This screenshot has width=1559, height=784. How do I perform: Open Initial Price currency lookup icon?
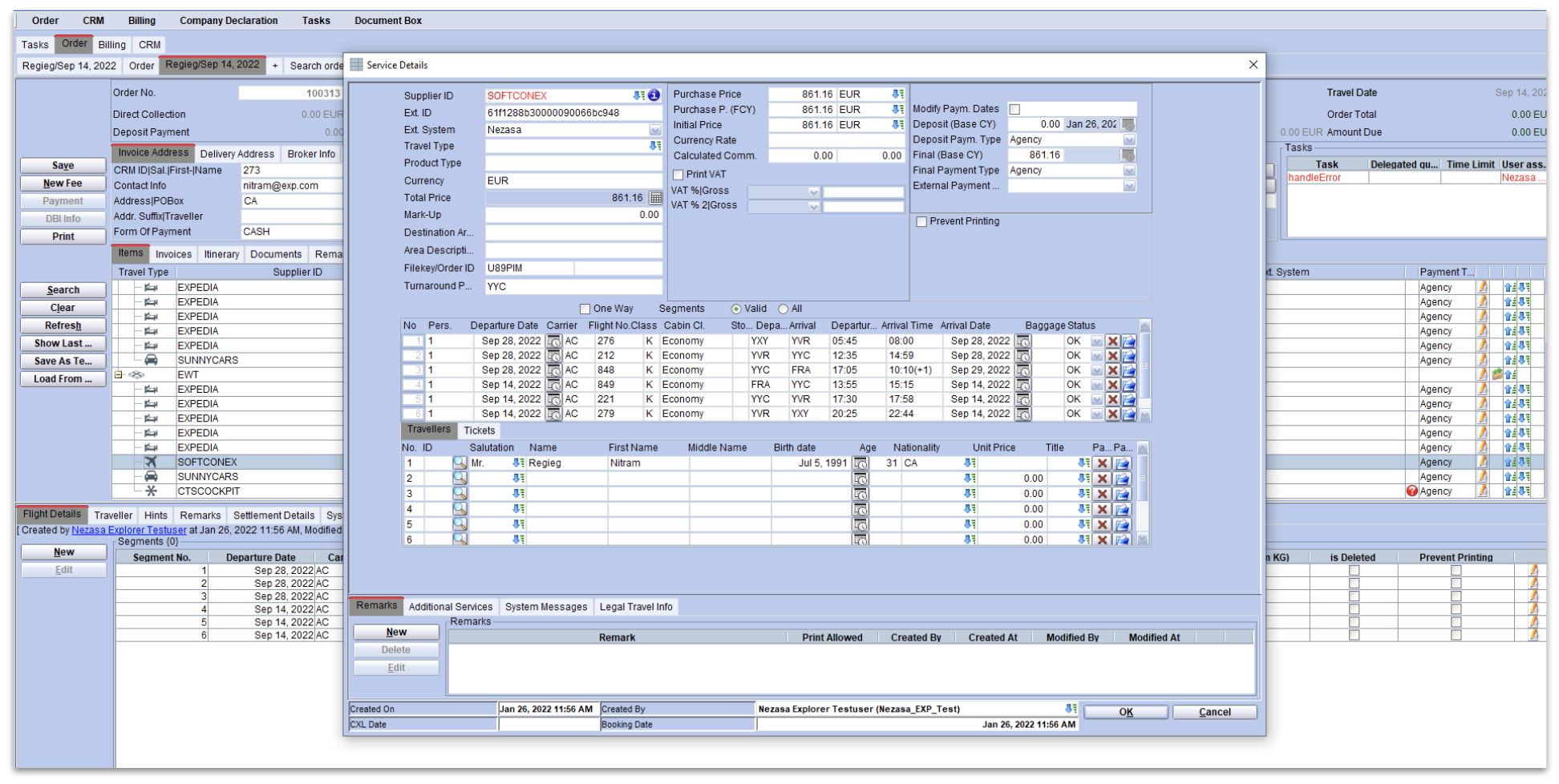[x=897, y=125]
